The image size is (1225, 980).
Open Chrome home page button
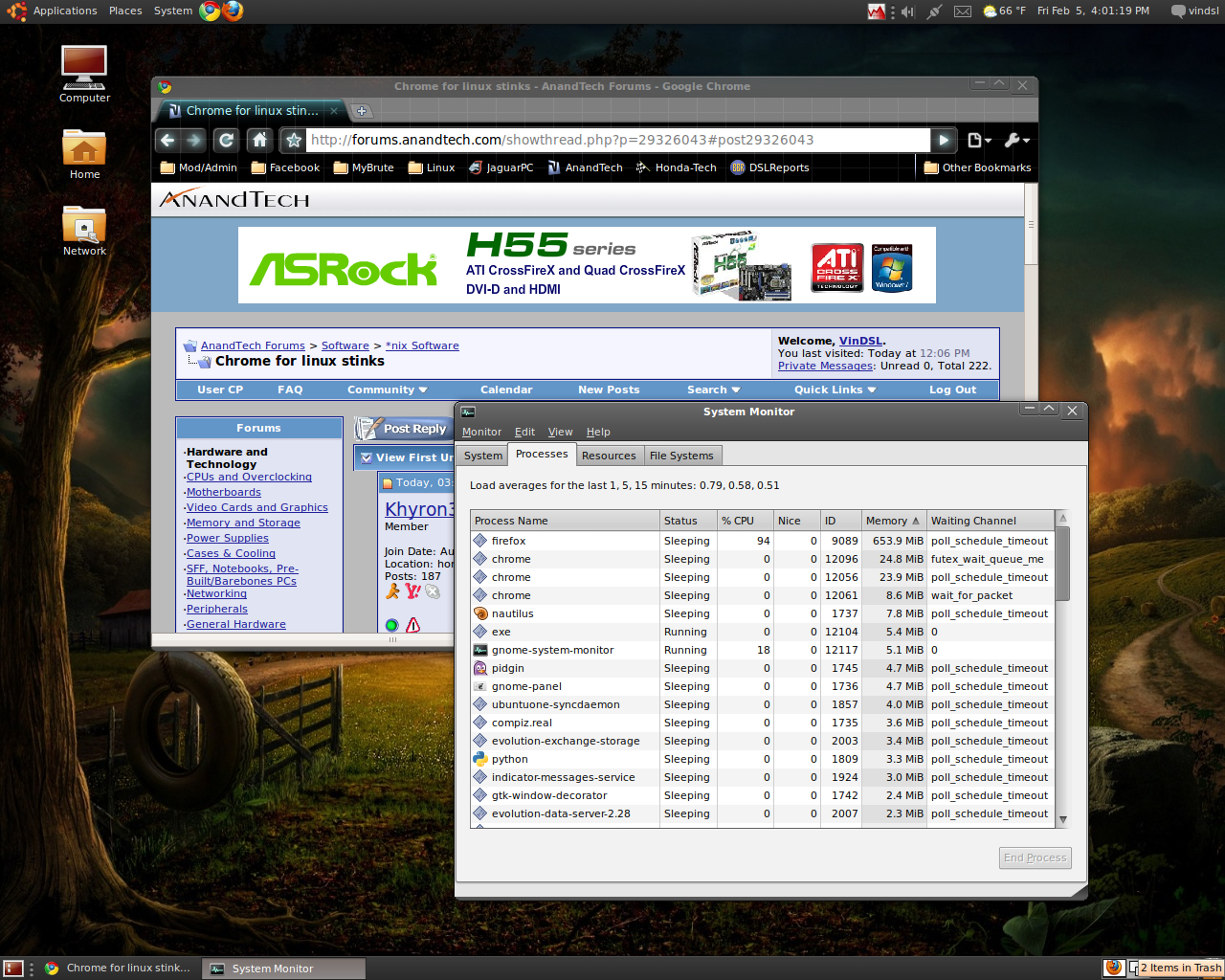pyautogui.click(x=259, y=140)
